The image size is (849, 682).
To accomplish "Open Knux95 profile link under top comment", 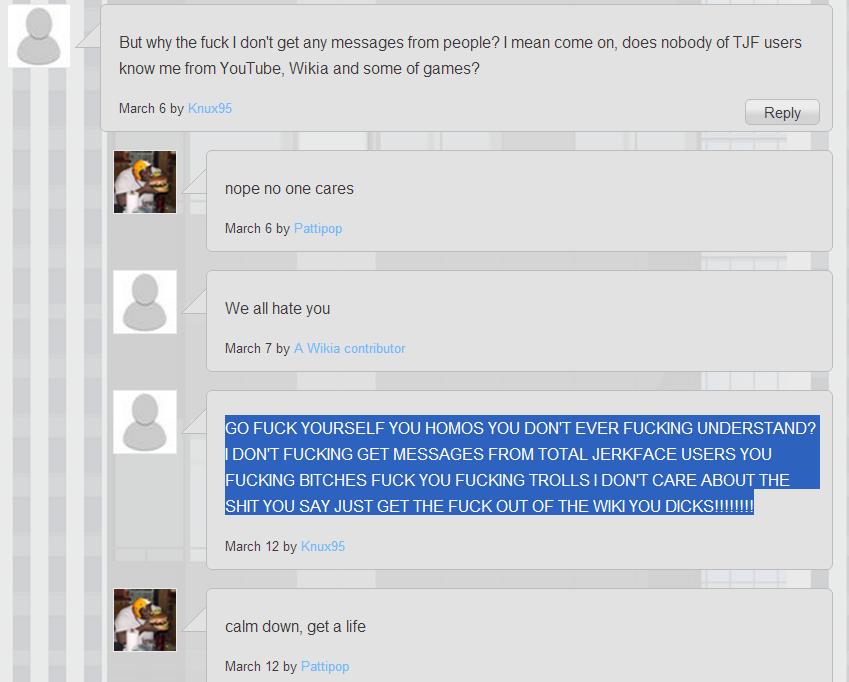I will [x=210, y=108].
